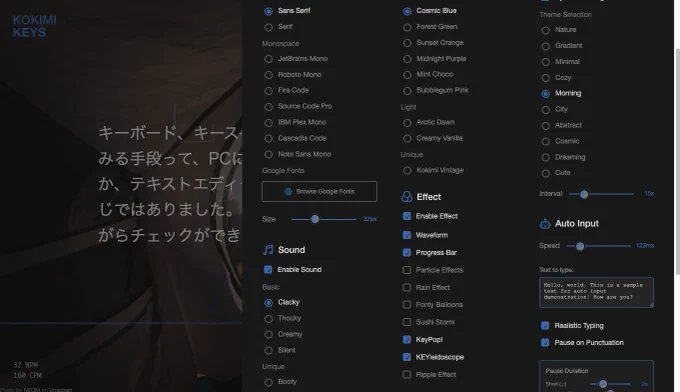Select Forest Green color theme
This screenshot has width=680, height=392.
tap(407, 27)
